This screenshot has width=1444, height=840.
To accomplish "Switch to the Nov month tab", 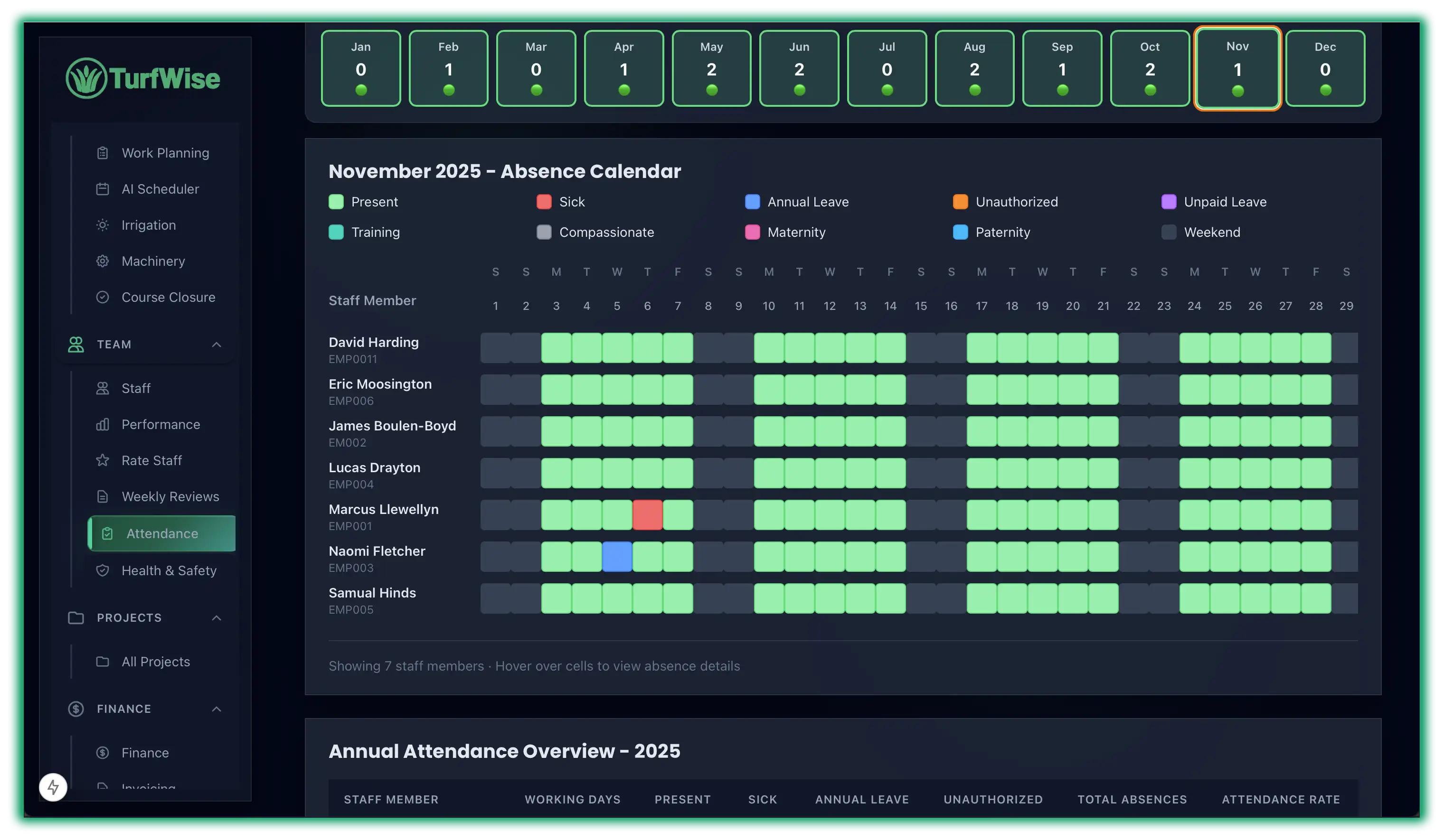I will click(x=1237, y=68).
